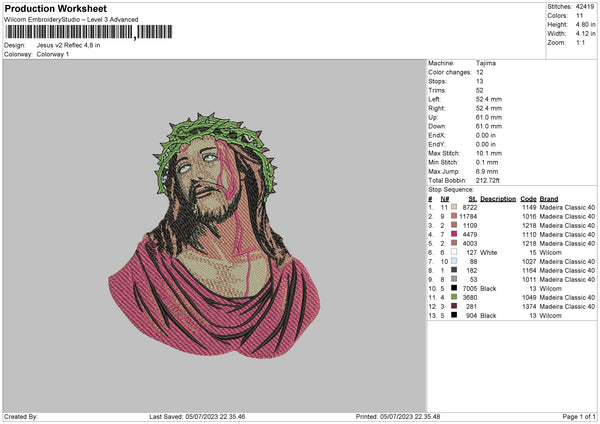
Task: Click the white swatch beside 127 White
Action: [454, 252]
